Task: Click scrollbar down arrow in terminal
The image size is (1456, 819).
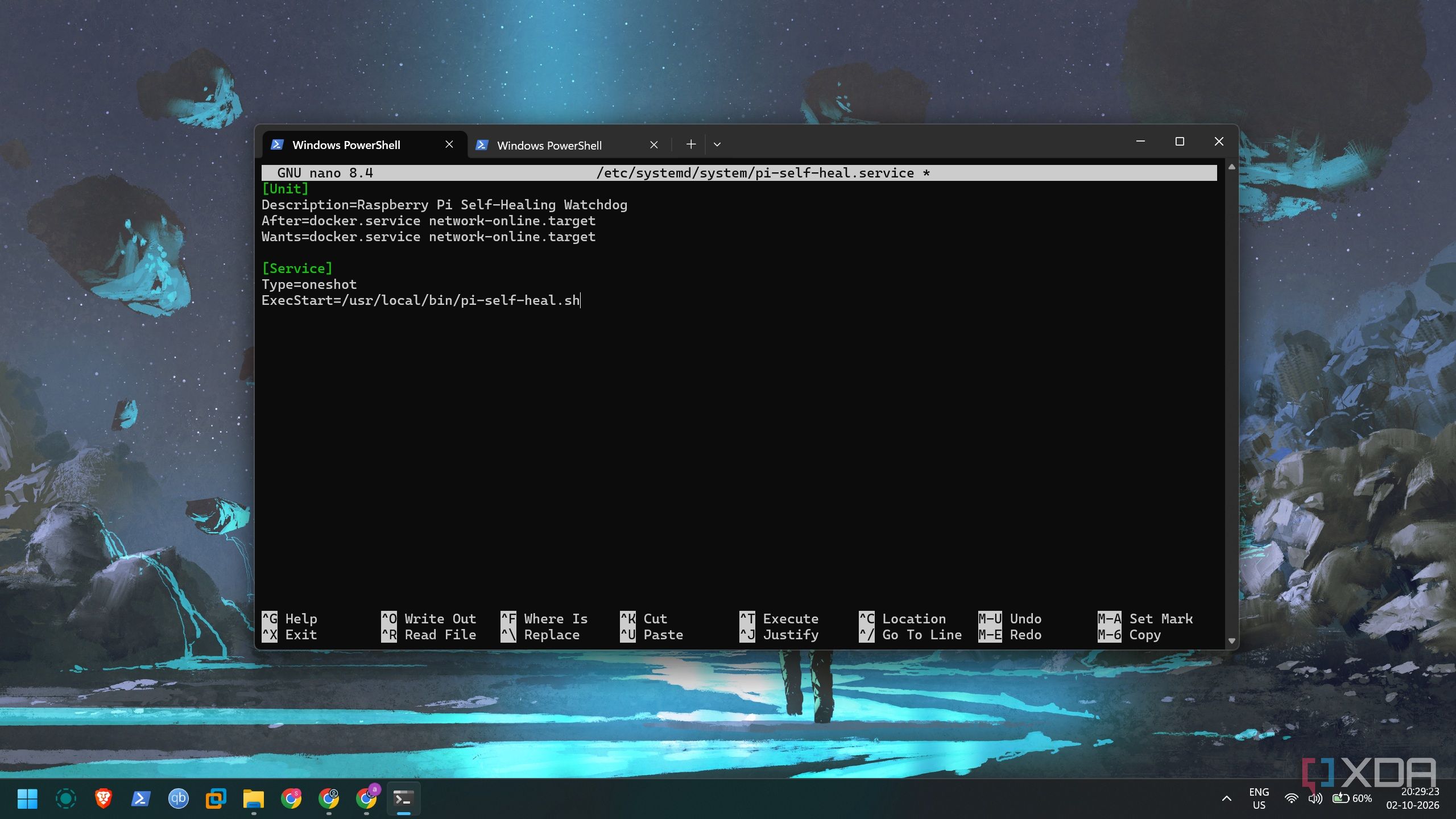Action: click(x=1231, y=641)
